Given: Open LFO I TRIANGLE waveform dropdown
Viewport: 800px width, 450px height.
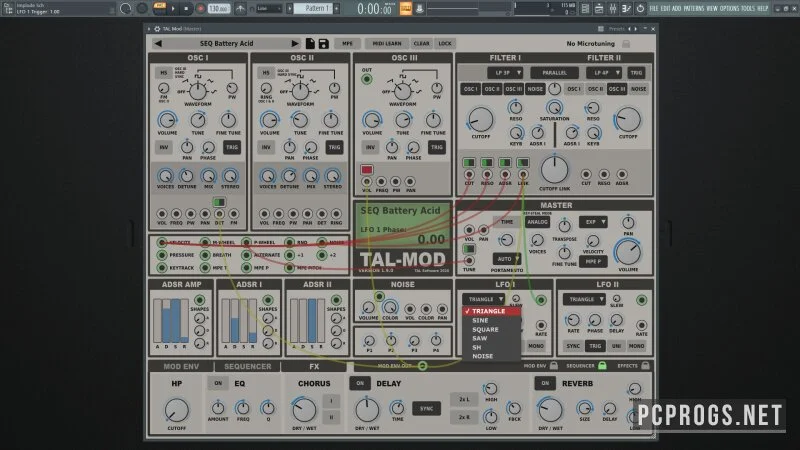Looking at the screenshot, I should point(484,299).
